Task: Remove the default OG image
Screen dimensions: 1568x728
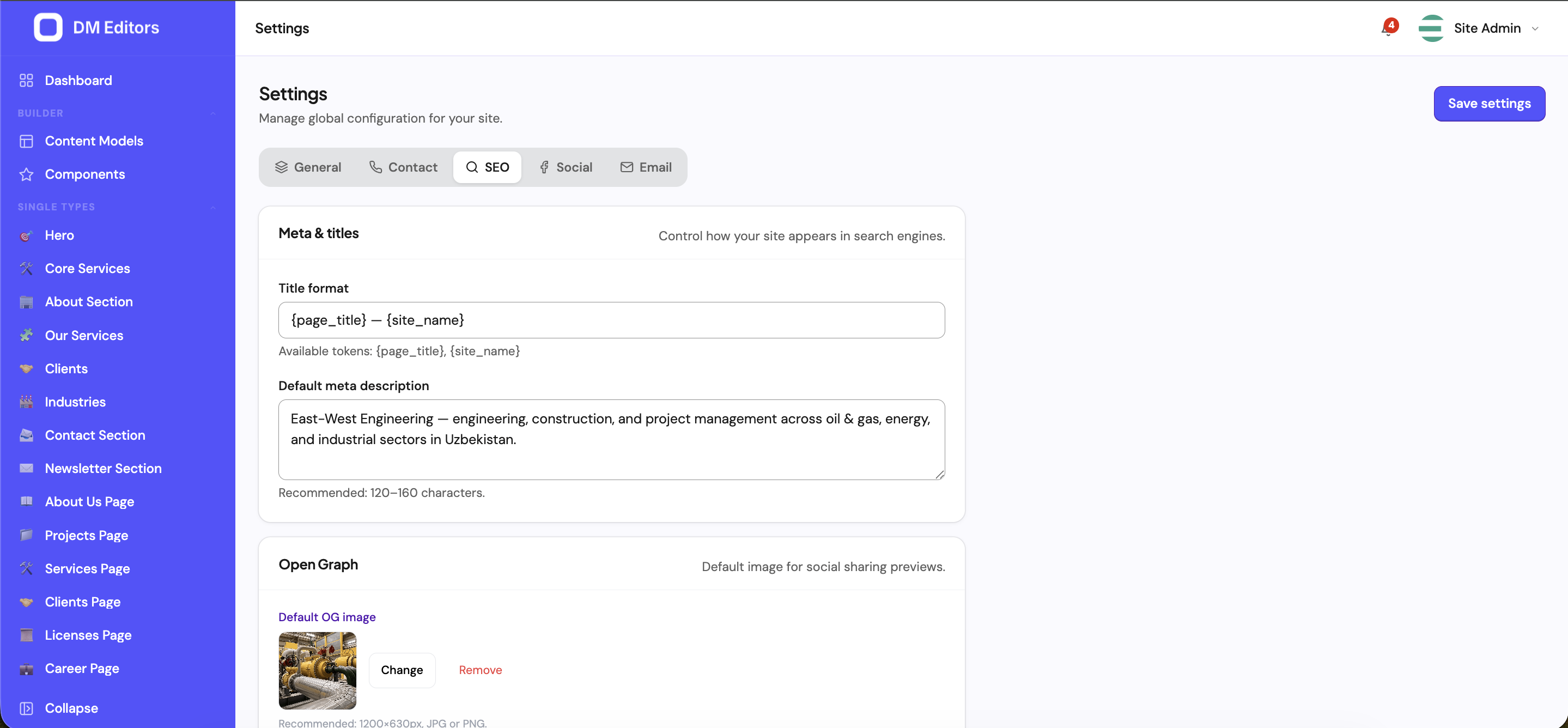Action: (480, 670)
